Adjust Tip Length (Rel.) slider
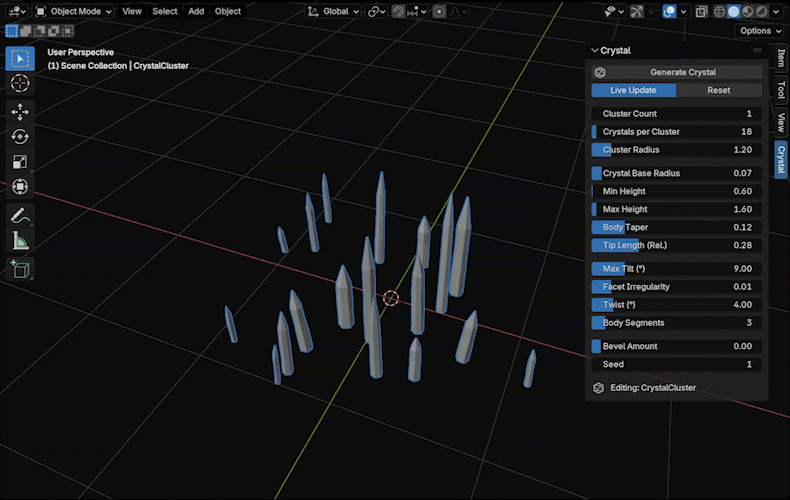 (677, 245)
